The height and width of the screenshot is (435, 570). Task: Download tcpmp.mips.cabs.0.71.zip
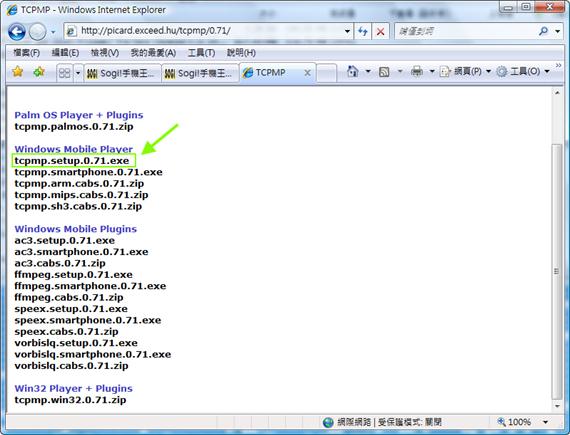click(x=81, y=195)
